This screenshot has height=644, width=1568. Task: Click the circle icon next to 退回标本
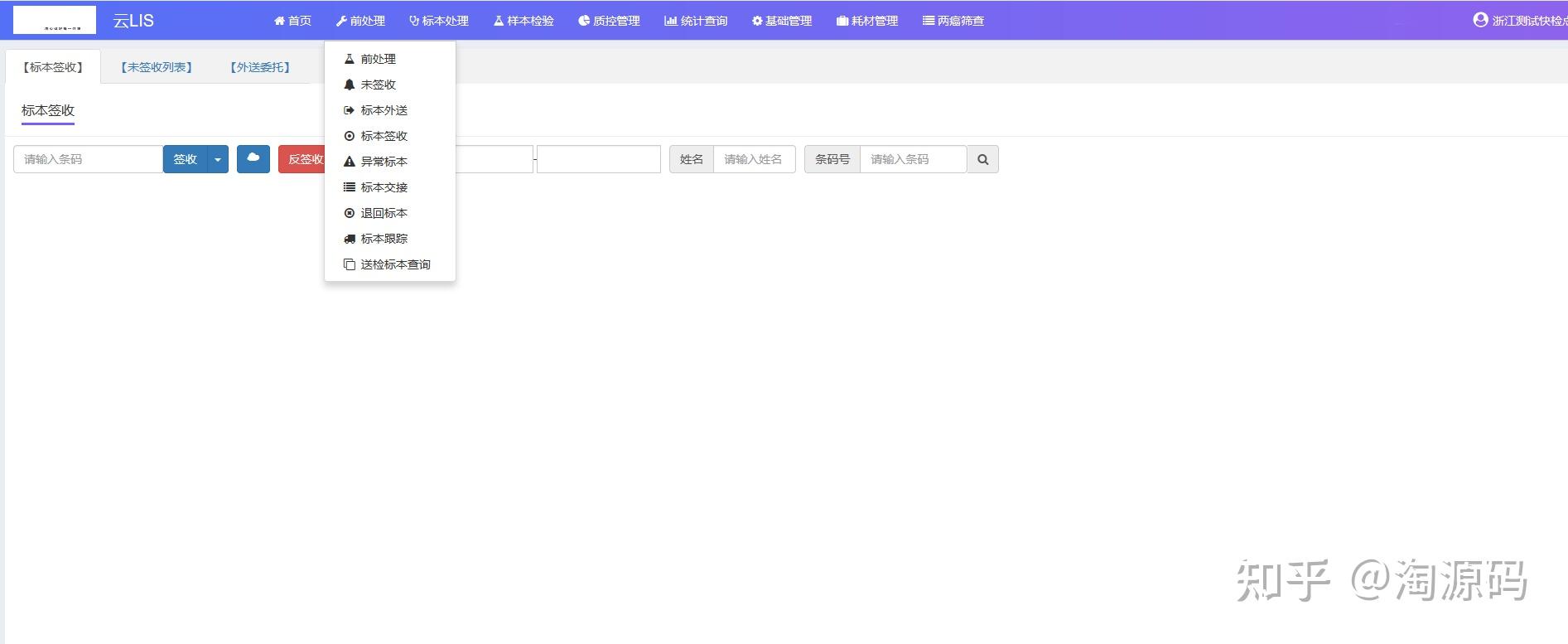coord(350,213)
